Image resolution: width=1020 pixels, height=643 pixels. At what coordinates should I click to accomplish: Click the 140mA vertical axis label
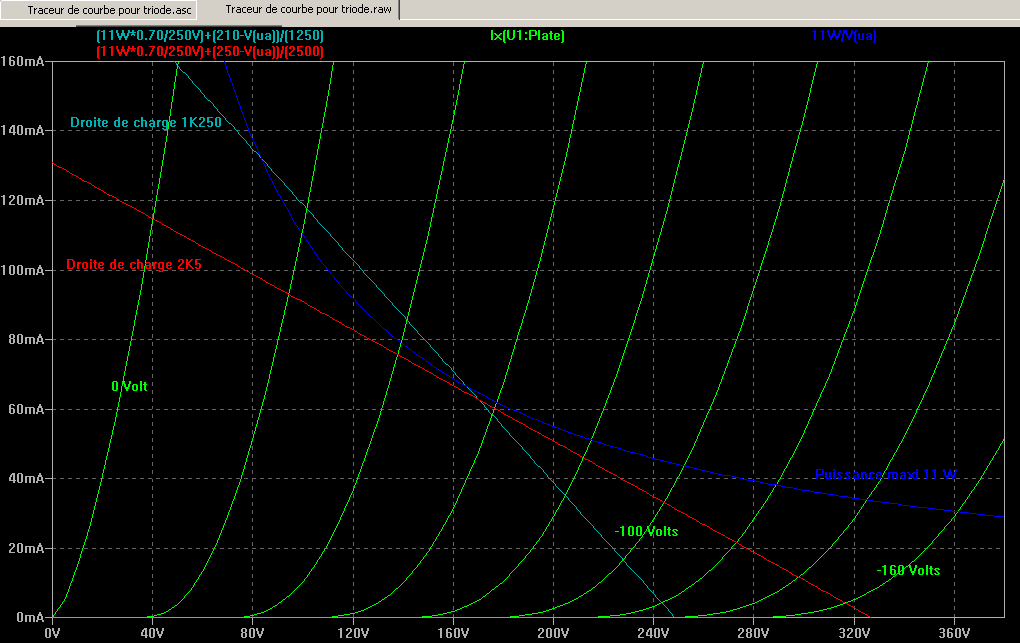pos(23,130)
